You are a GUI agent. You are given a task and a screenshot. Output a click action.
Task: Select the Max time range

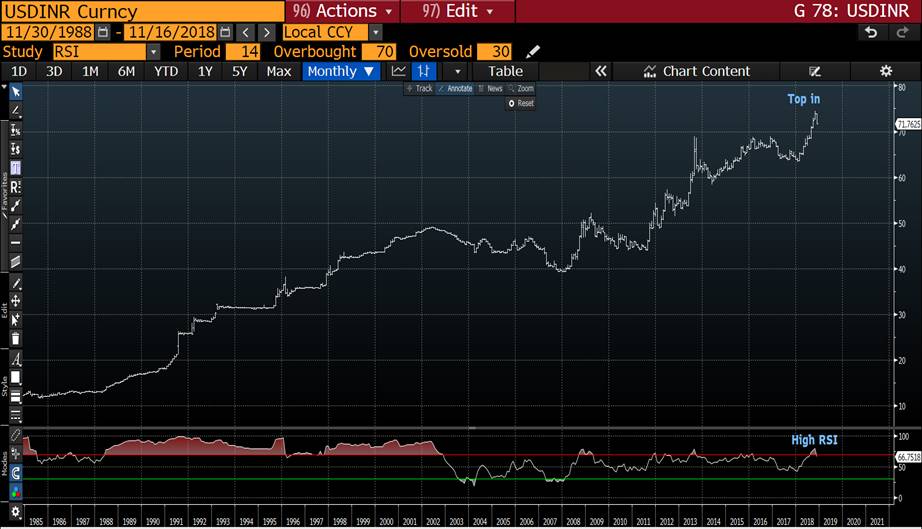(279, 71)
